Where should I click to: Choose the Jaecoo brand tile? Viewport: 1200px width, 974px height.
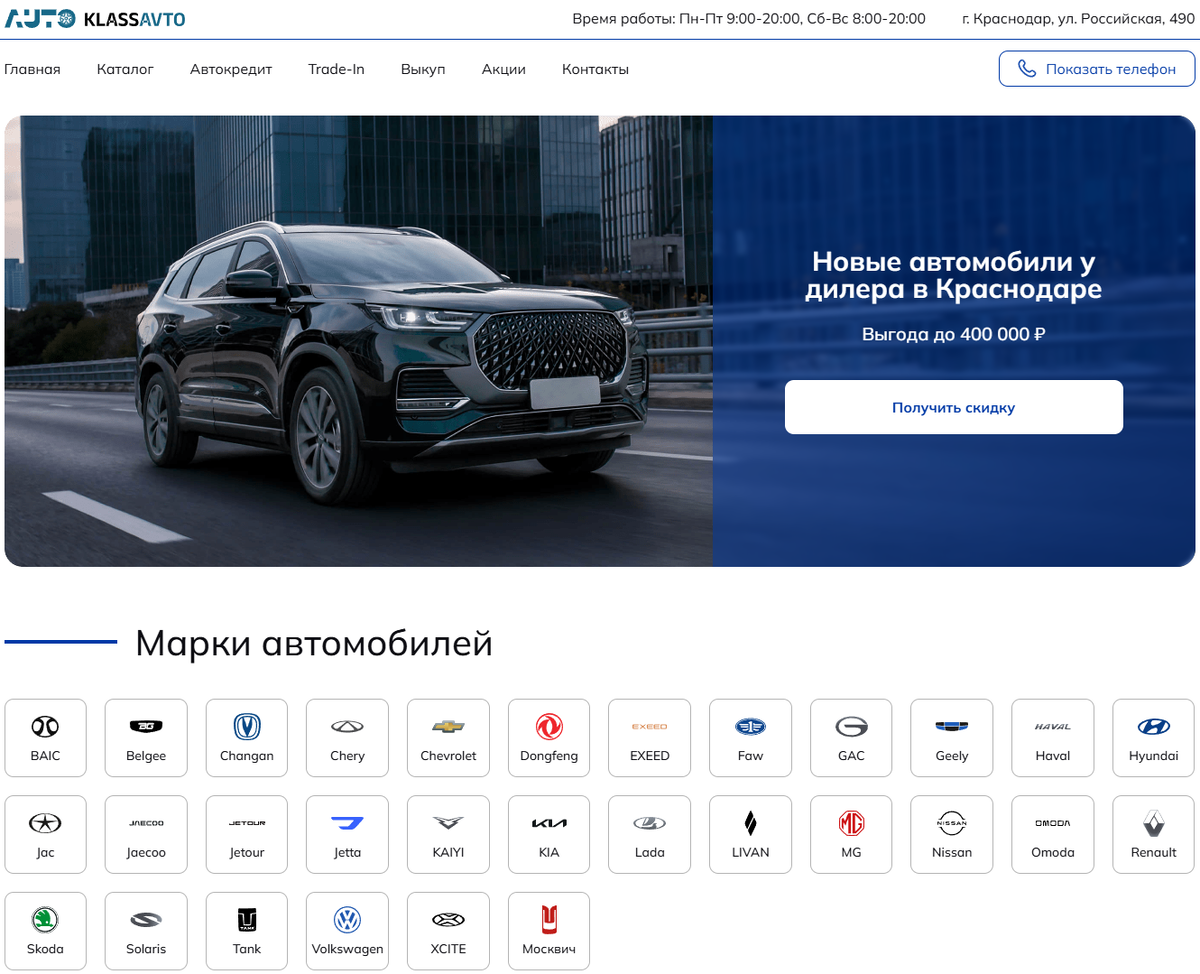click(146, 835)
